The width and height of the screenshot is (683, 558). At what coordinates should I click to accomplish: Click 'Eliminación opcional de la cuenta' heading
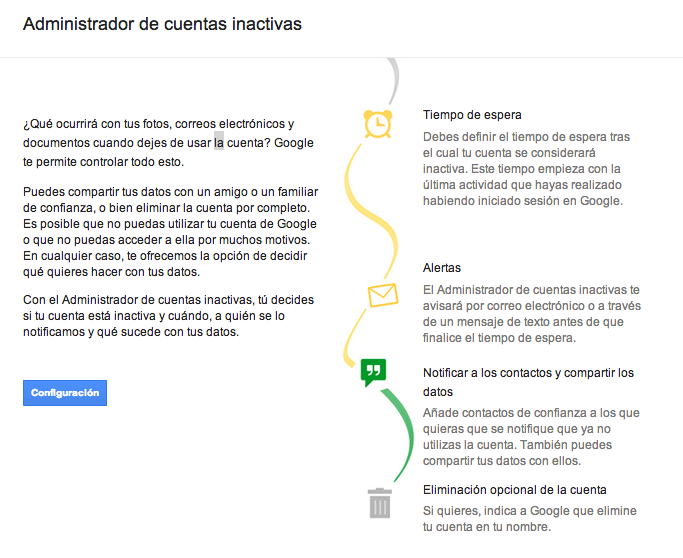point(514,490)
